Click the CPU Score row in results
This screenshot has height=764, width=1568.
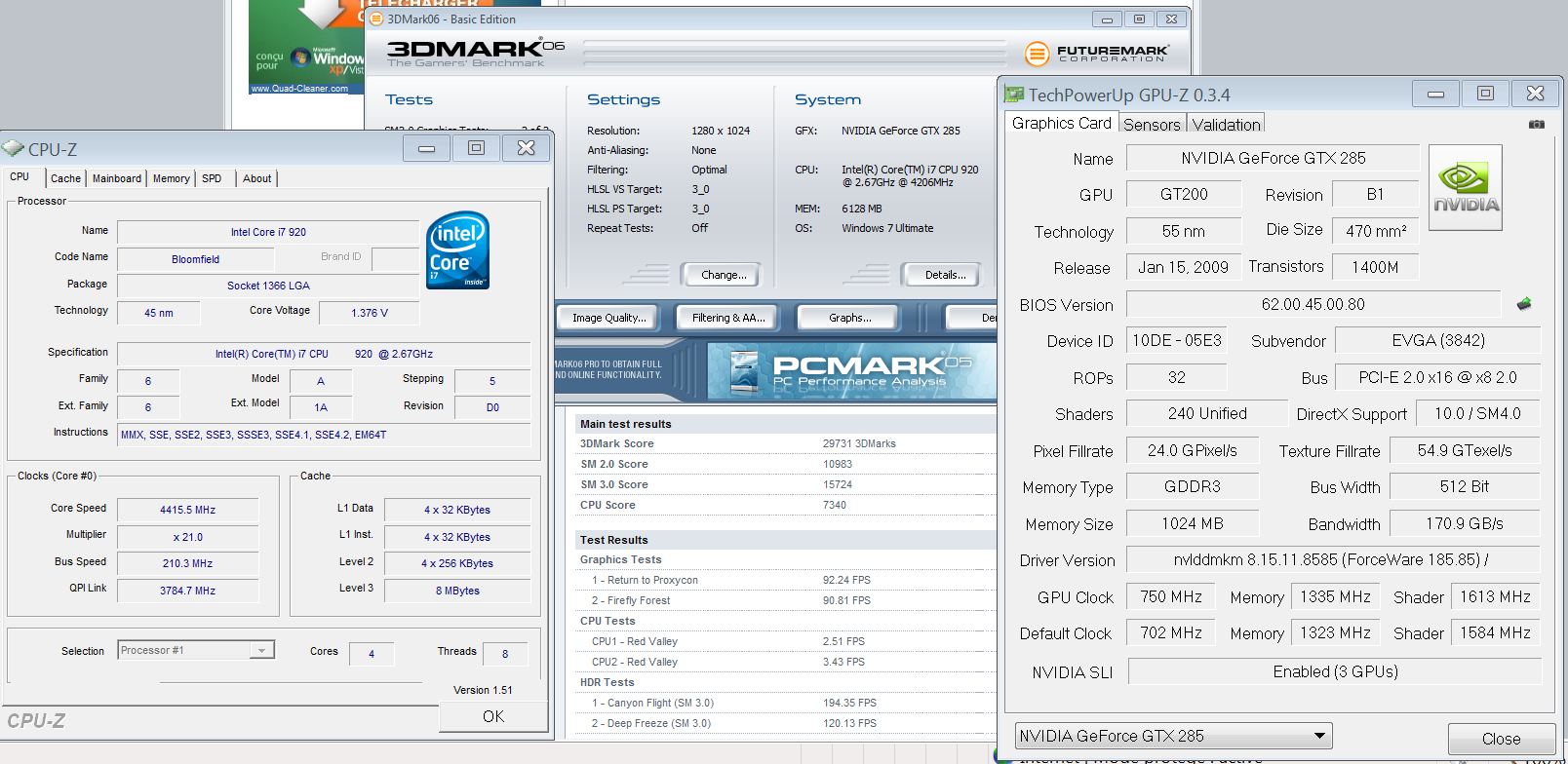coord(785,505)
